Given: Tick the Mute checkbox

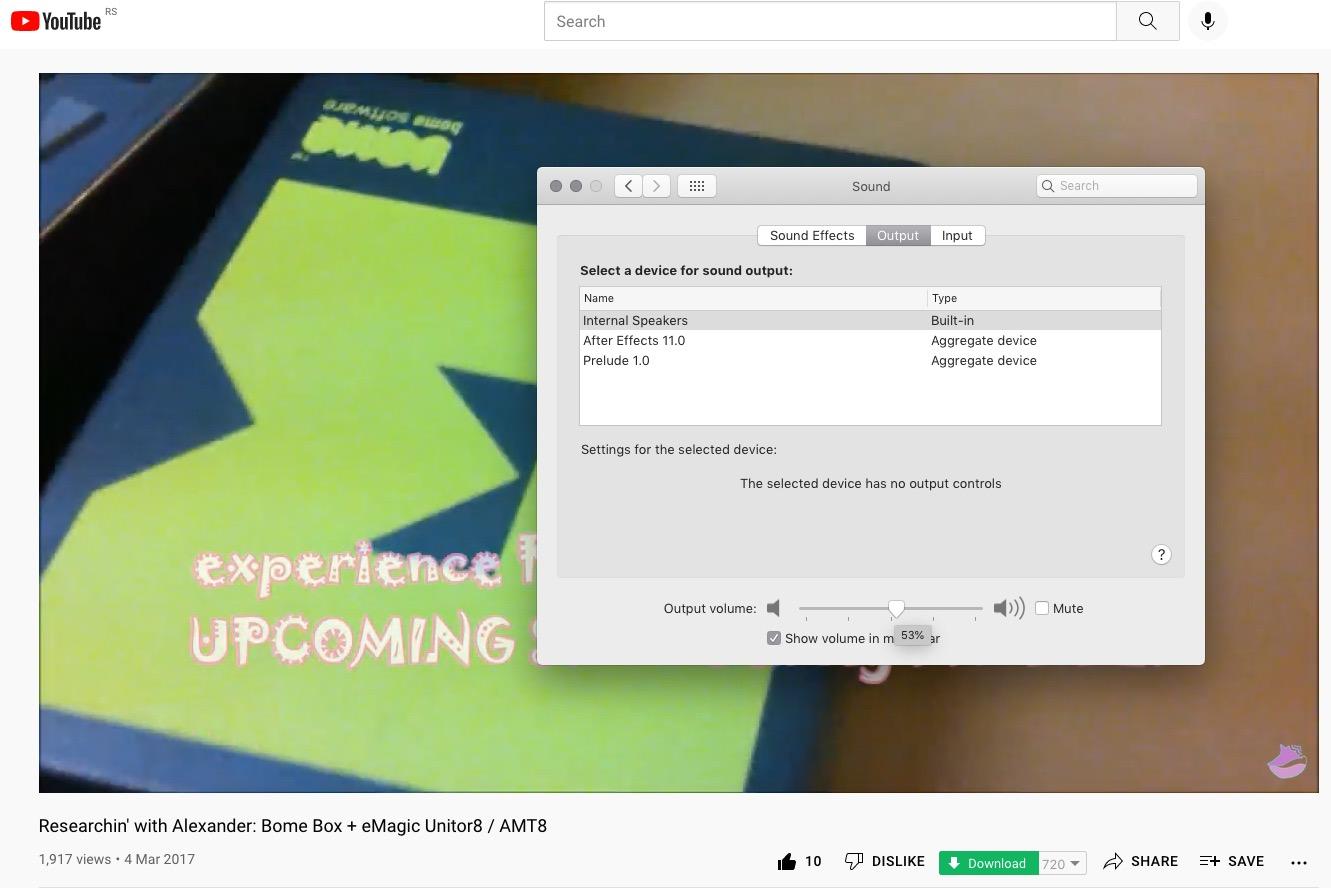Looking at the screenshot, I should point(1042,608).
